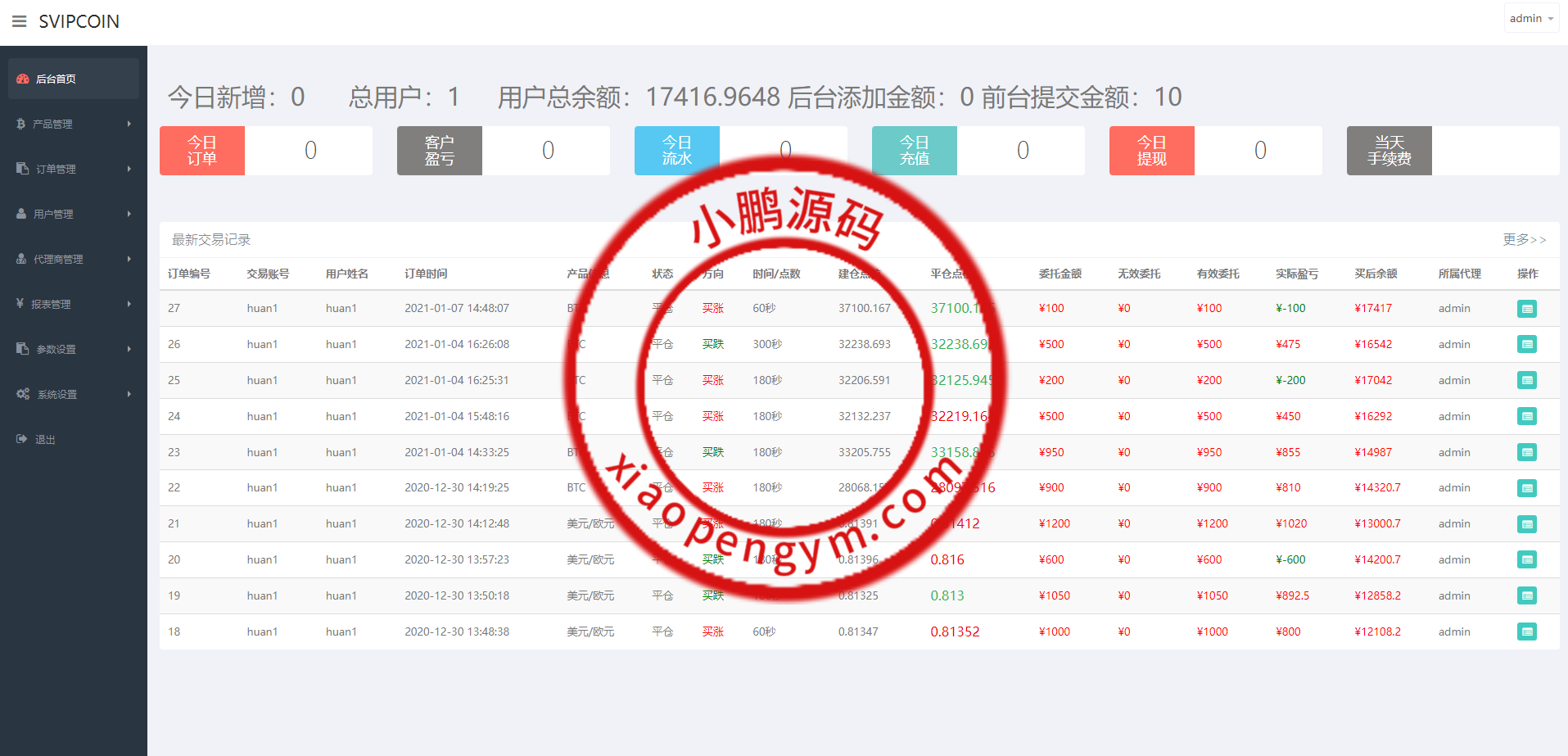This screenshot has width=1568, height=756.
Task: Click the 退出 logout icon
Action: pos(21,438)
